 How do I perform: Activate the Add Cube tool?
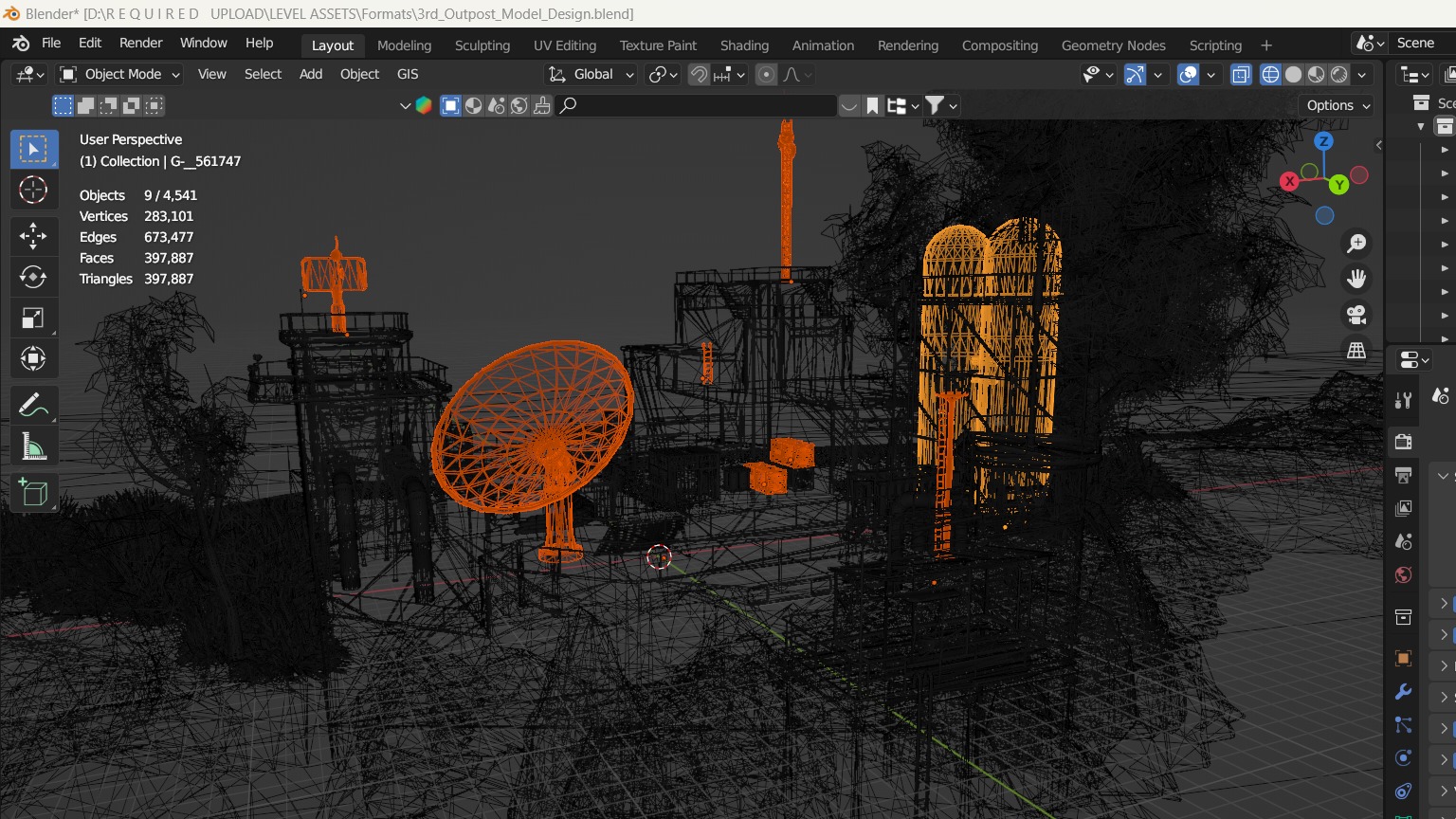tap(33, 493)
